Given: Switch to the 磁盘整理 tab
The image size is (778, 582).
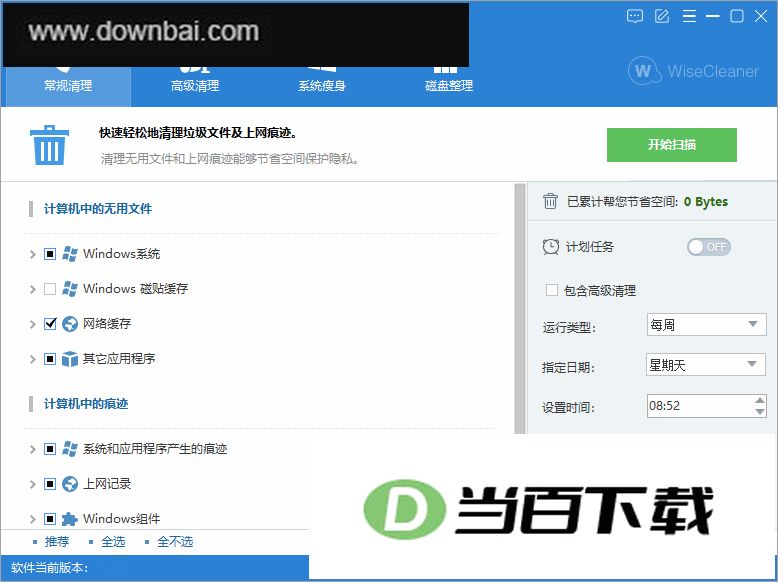Looking at the screenshot, I should [449, 86].
